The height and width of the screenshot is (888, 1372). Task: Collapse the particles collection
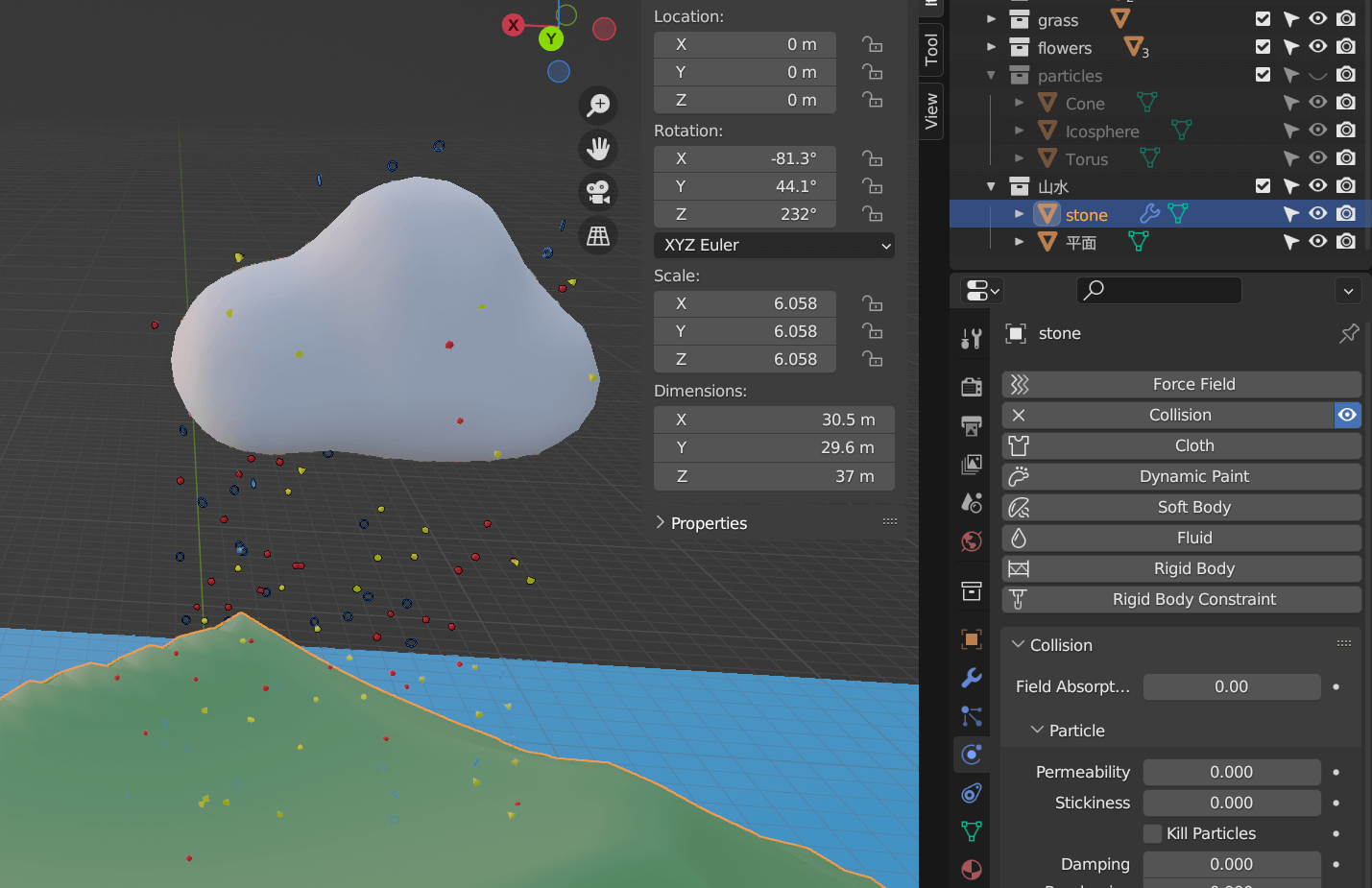[992, 75]
